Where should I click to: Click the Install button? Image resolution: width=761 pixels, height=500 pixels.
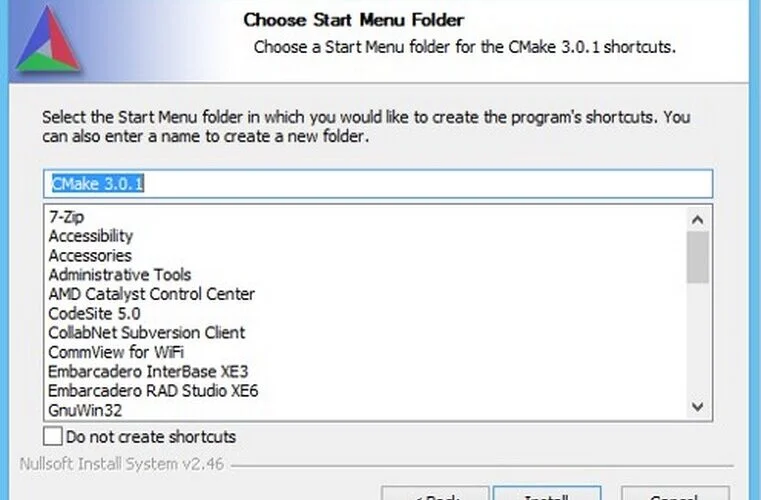point(547,493)
